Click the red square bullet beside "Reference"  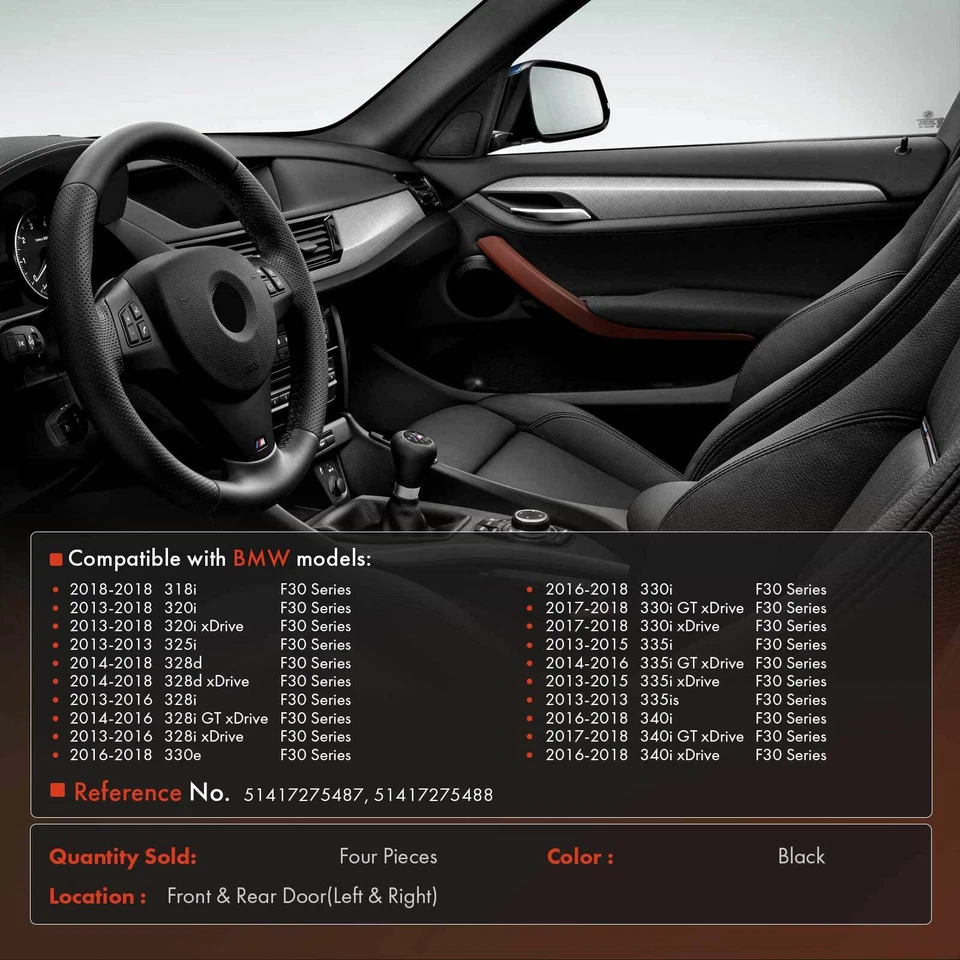tap(58, 790)
